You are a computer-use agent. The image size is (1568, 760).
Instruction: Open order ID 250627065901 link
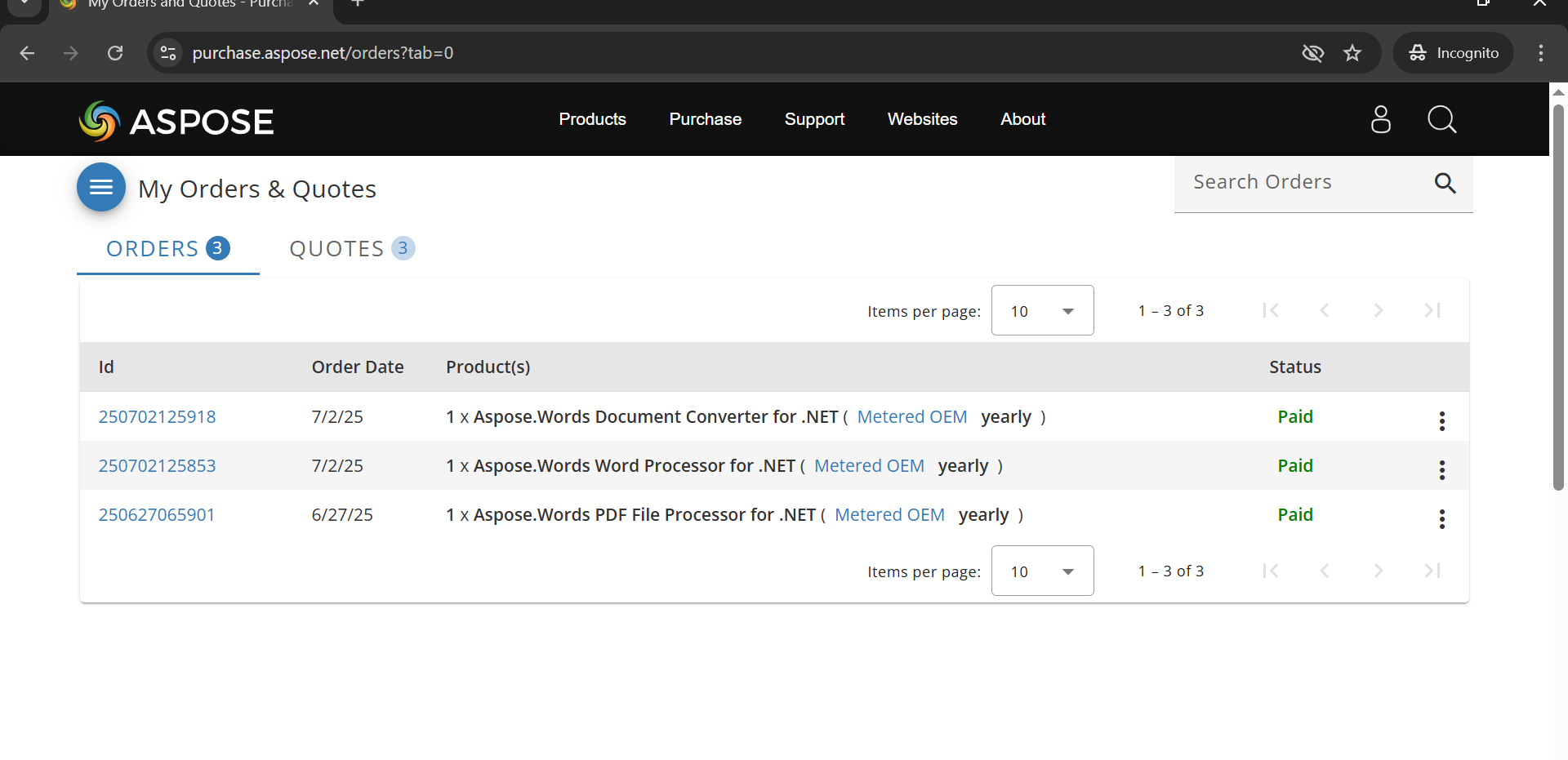click(157, 514)
